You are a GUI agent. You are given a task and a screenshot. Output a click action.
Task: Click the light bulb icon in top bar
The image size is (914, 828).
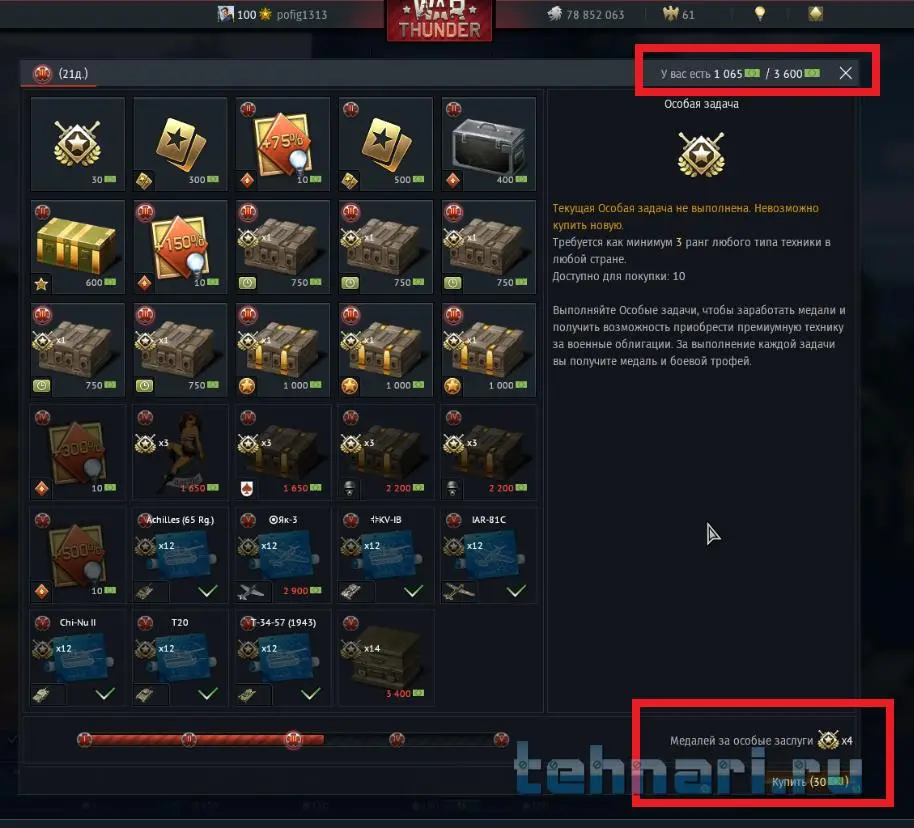click(760, 13)
